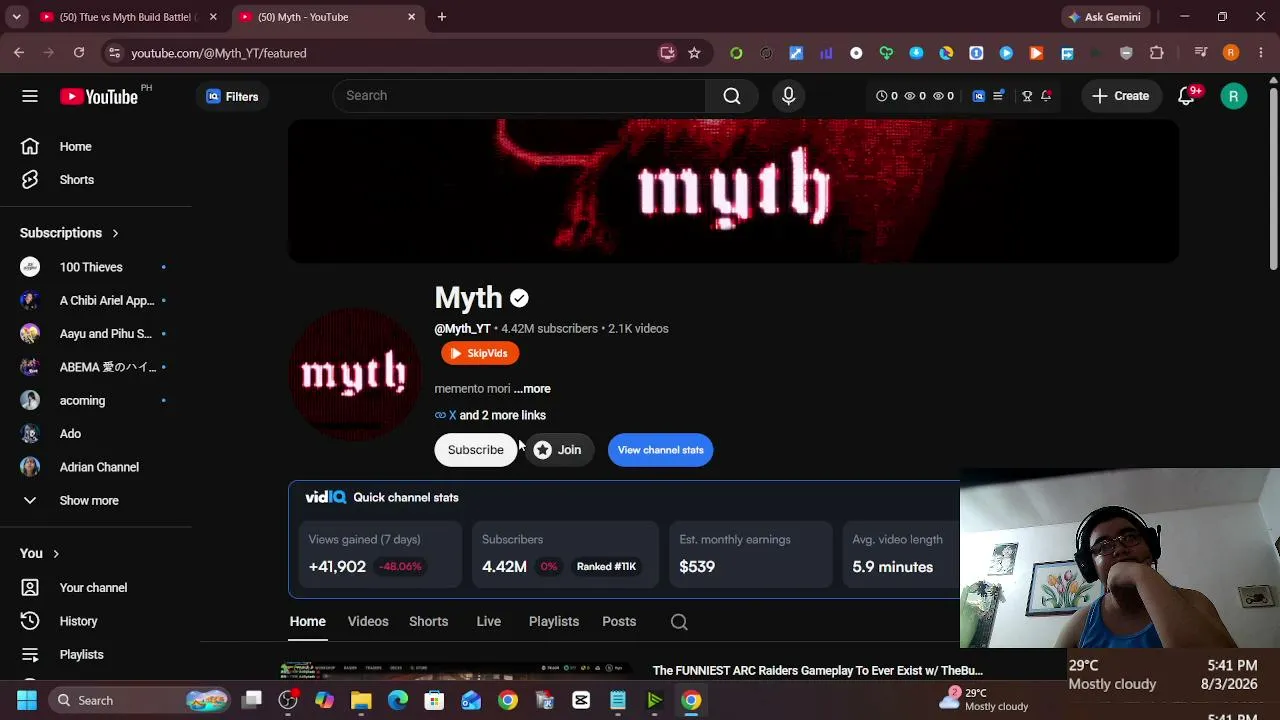Screen dimensions: 1280x720
Task: Open the YouTube guide hamburger menu
Action: click(x=30, y=96)
